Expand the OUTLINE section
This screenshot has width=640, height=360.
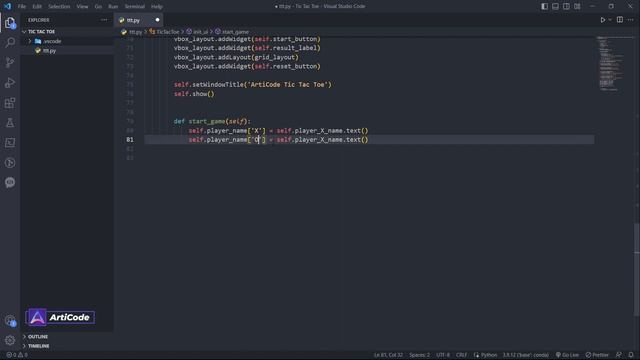38,337
